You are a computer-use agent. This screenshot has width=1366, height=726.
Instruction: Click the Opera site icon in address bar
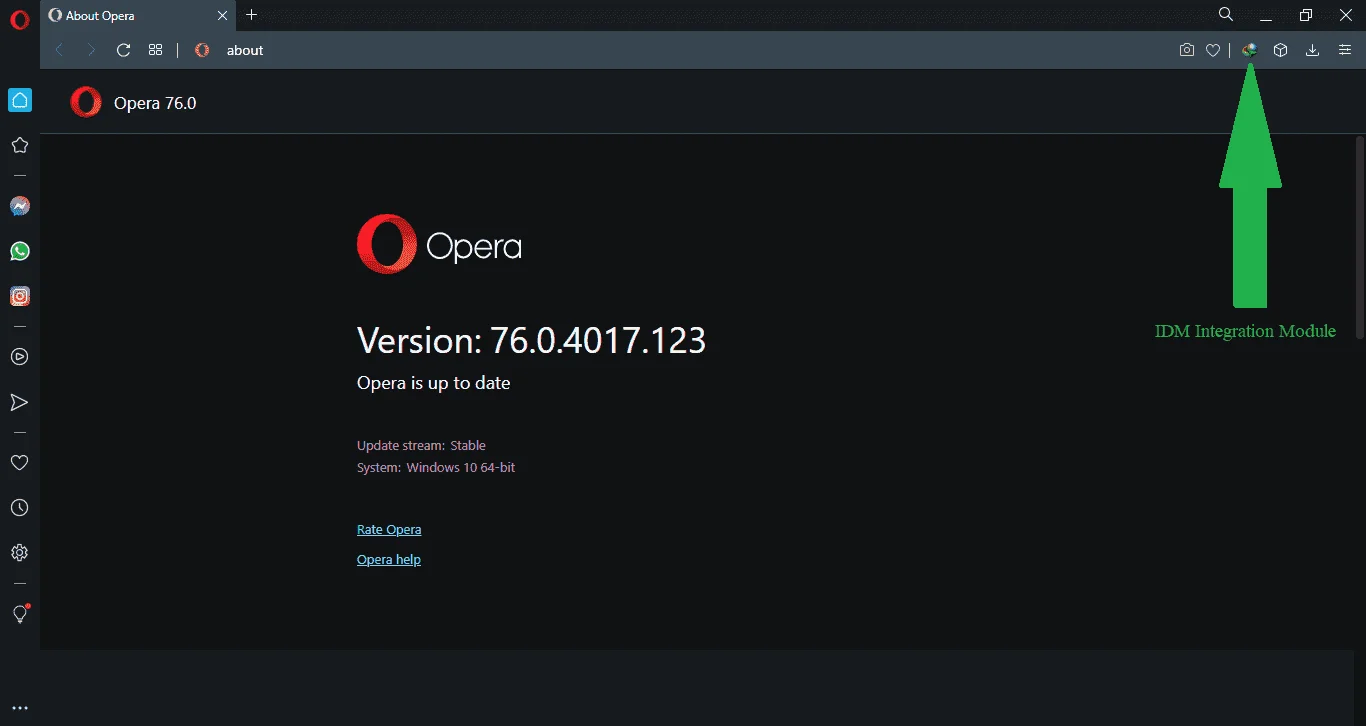(202, 50)
